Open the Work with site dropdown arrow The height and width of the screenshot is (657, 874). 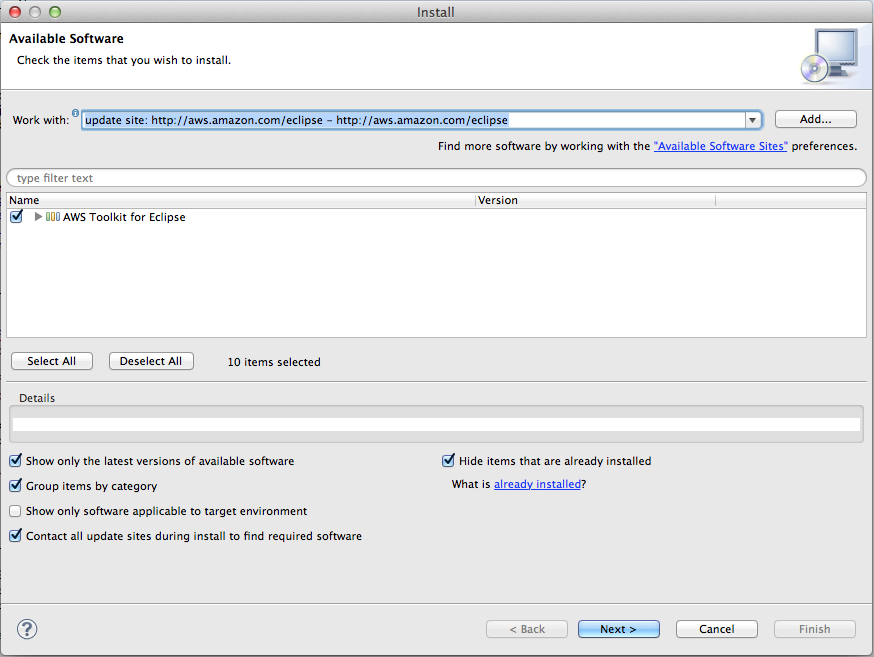[752, 120]
